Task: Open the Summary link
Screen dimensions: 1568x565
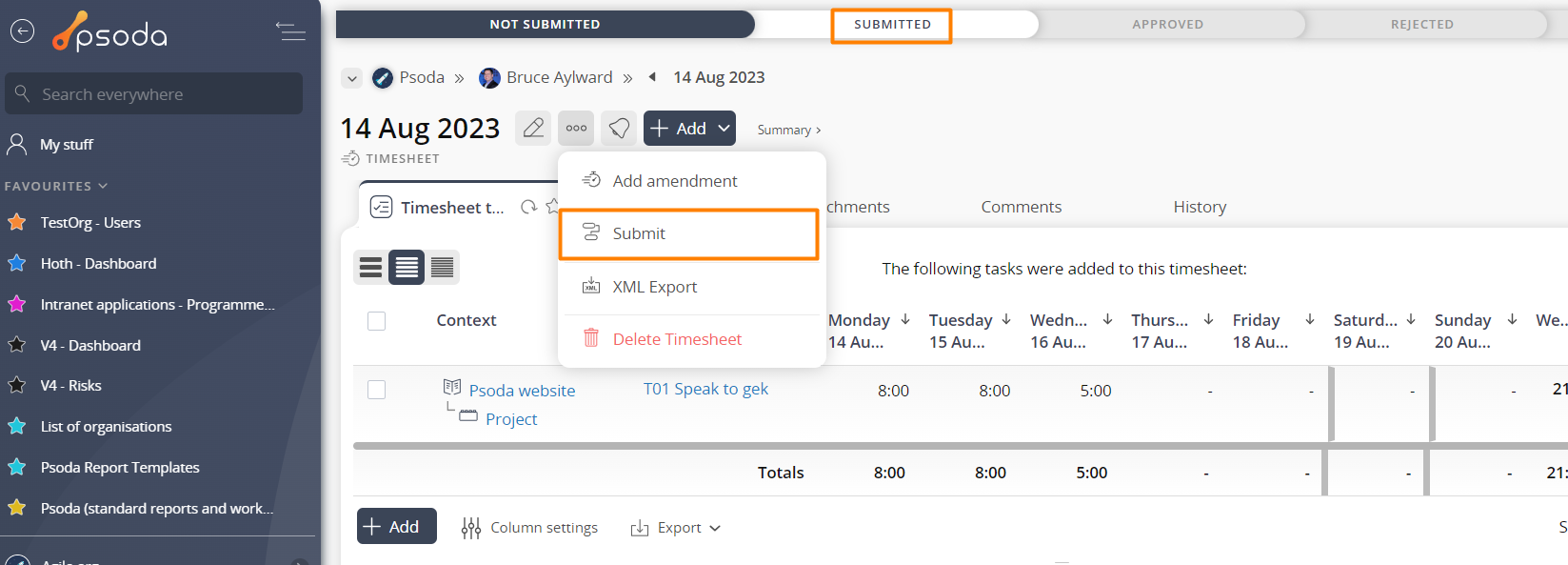Action: point(788,130)
